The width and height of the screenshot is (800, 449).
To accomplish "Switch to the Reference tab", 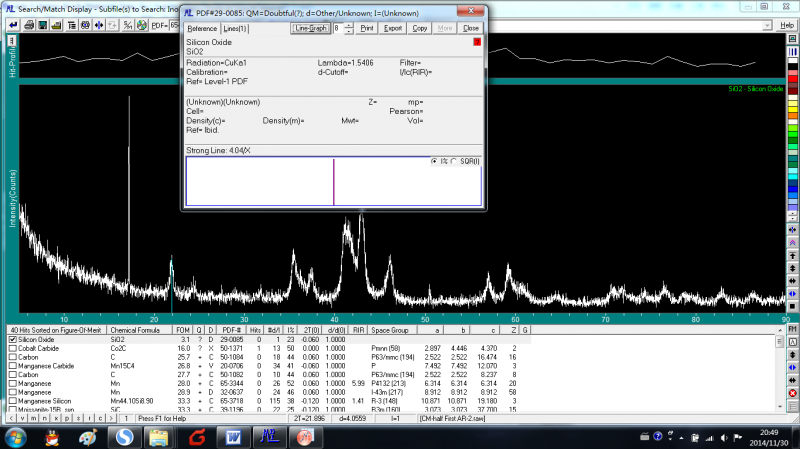I will (x=202, y=28).
